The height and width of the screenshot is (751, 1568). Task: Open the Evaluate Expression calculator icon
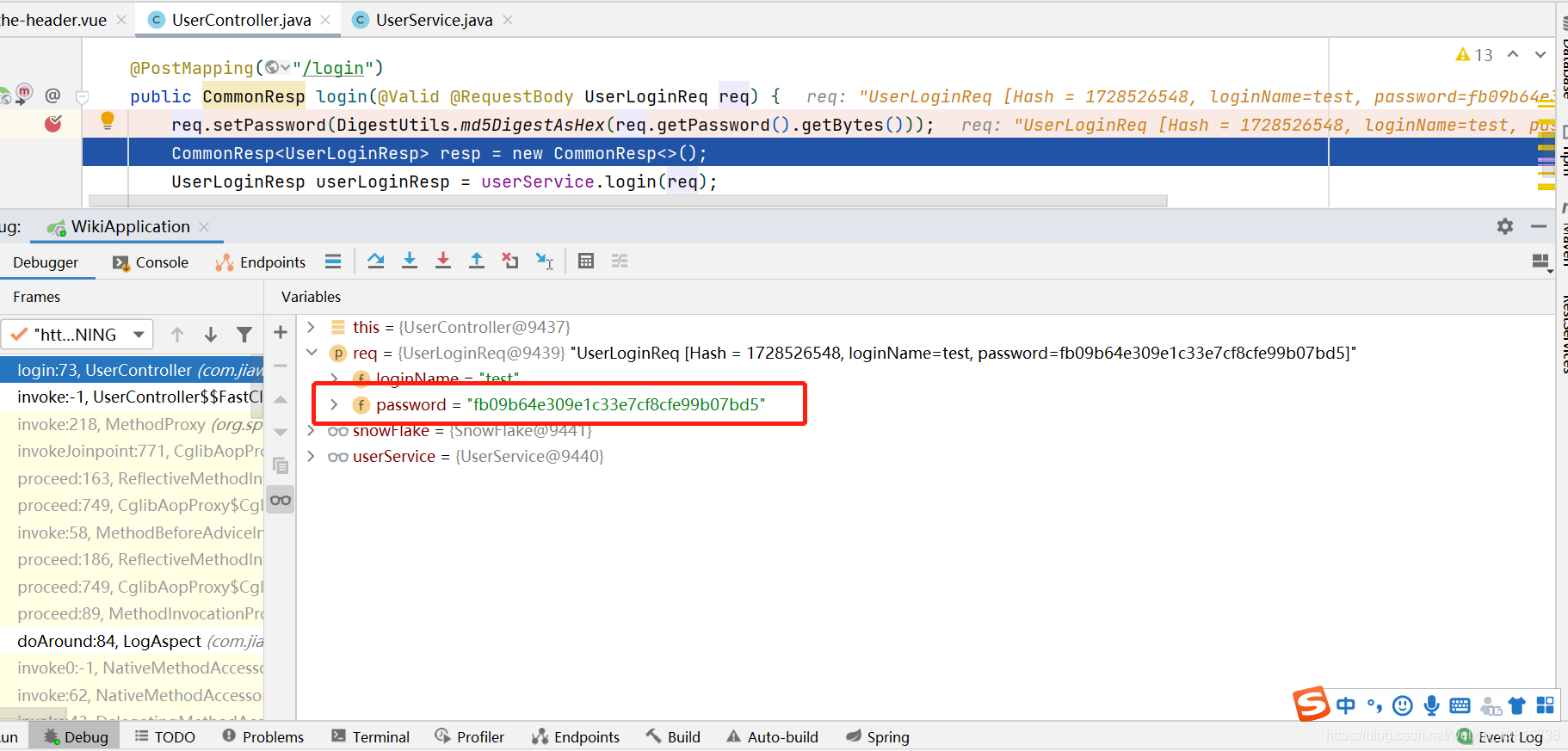coord(586,261)
